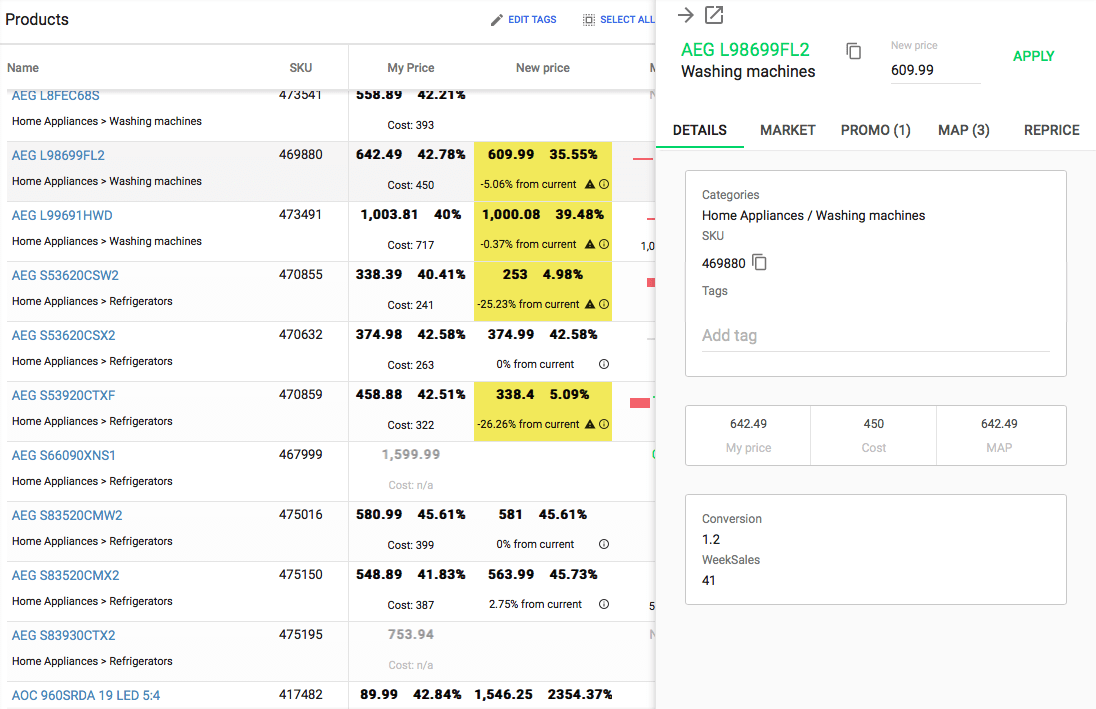
Task: Copy the AEG L98699FL2 name in details panel
Action: point(853,51)
